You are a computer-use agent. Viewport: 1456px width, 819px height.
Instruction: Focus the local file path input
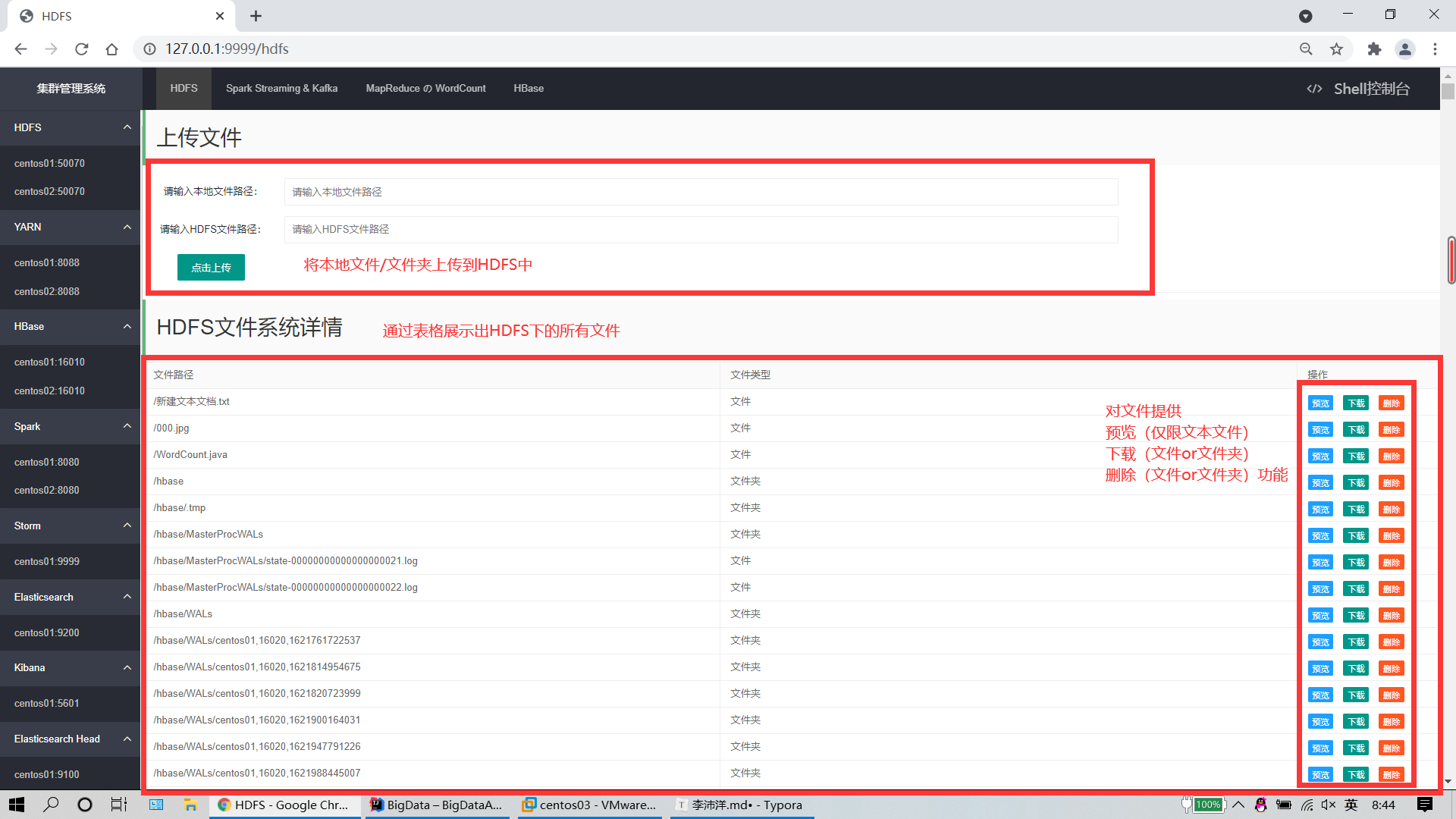(x=701, y=192)
